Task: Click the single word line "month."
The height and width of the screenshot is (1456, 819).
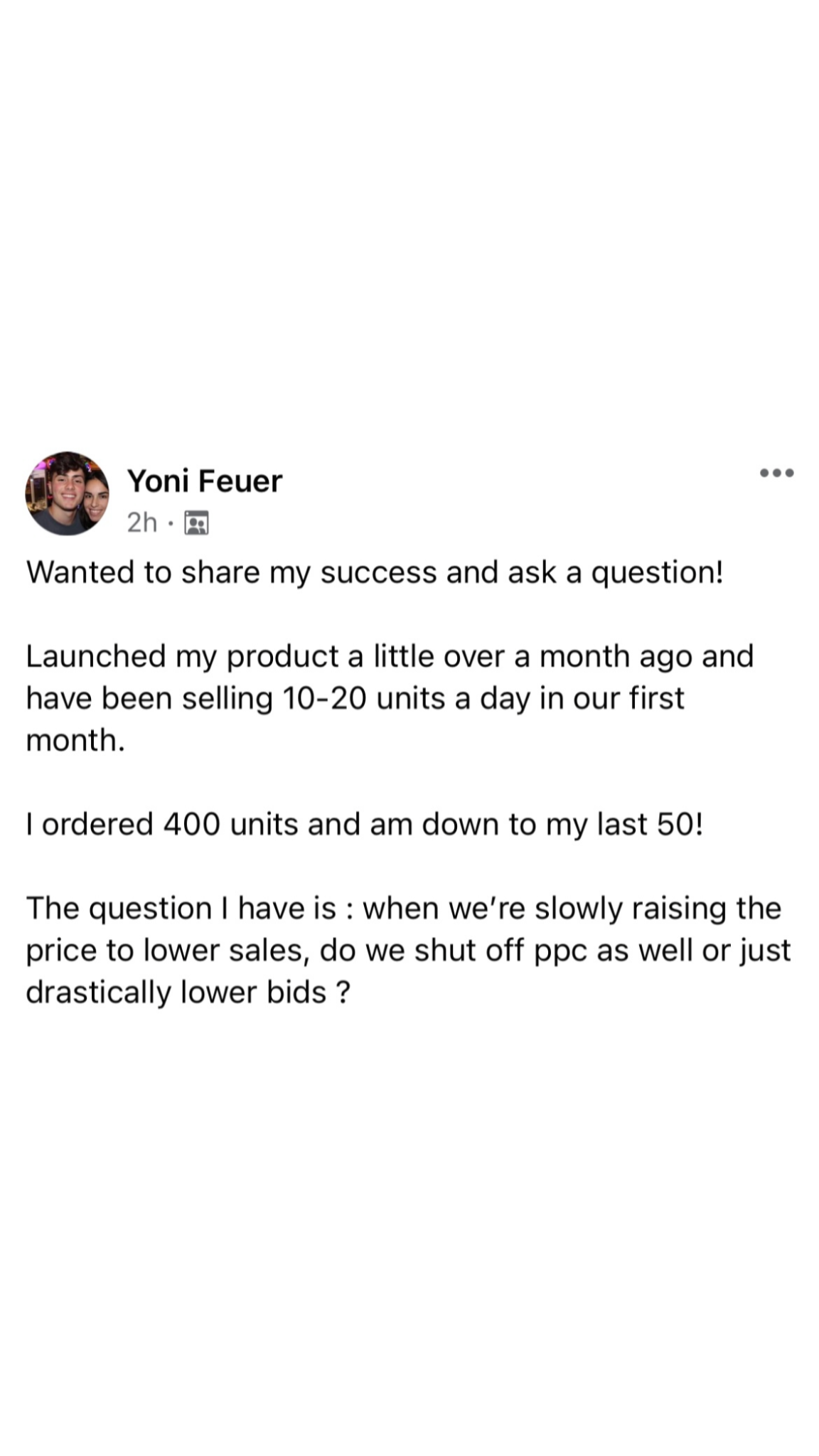Action: (75, 740)
